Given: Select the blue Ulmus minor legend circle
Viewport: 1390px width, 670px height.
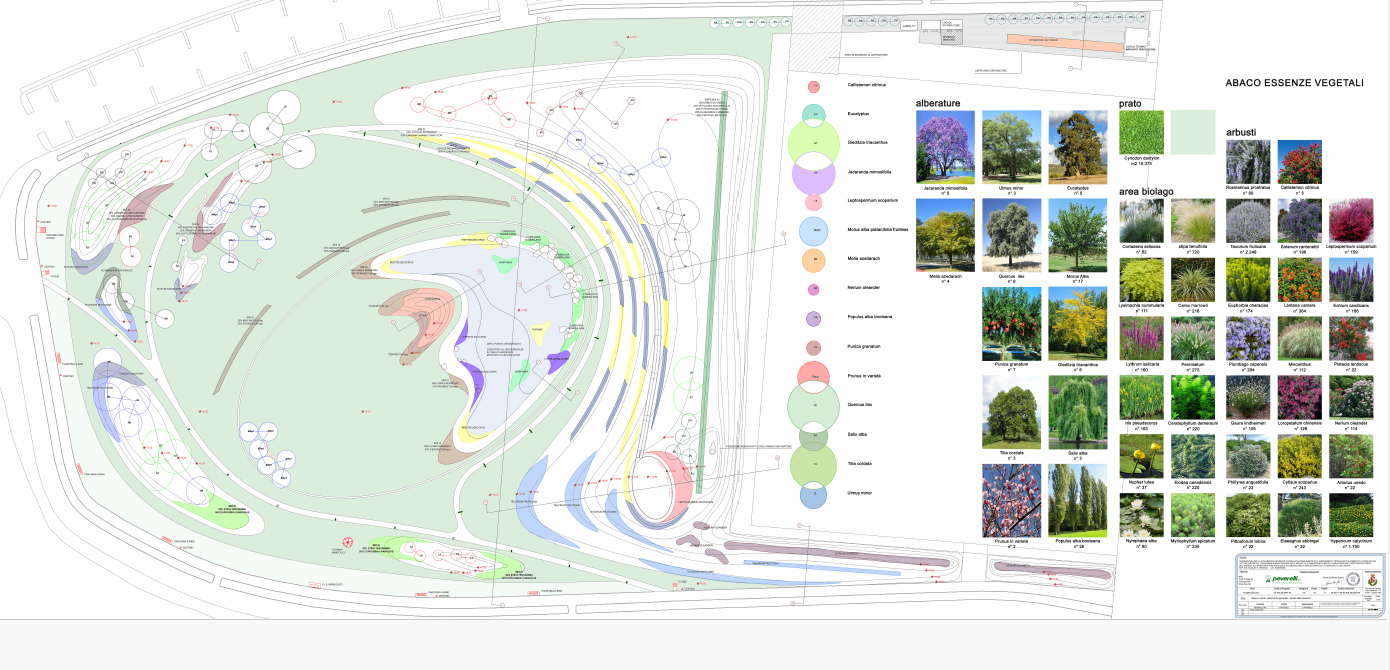Looking at the screenshot, I should (x=814, y=494).
